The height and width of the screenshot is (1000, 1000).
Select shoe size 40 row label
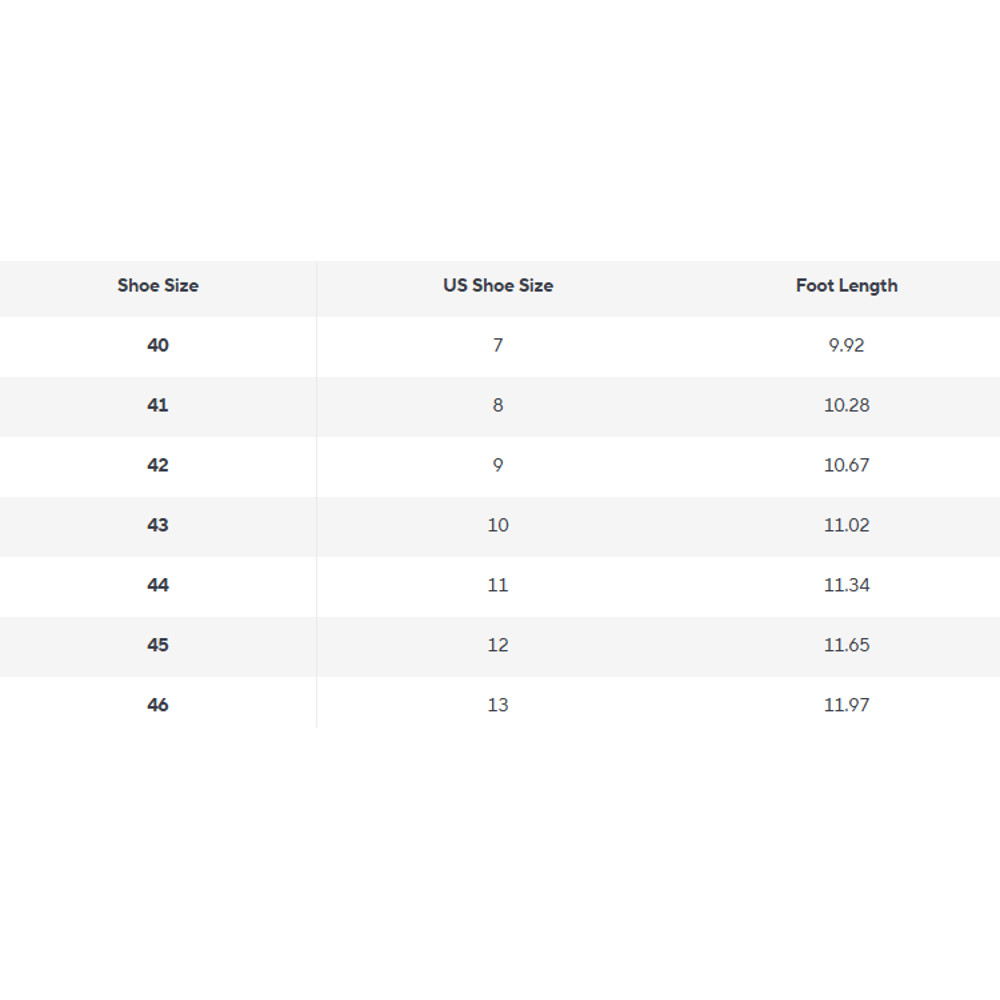tap(158, 345)
